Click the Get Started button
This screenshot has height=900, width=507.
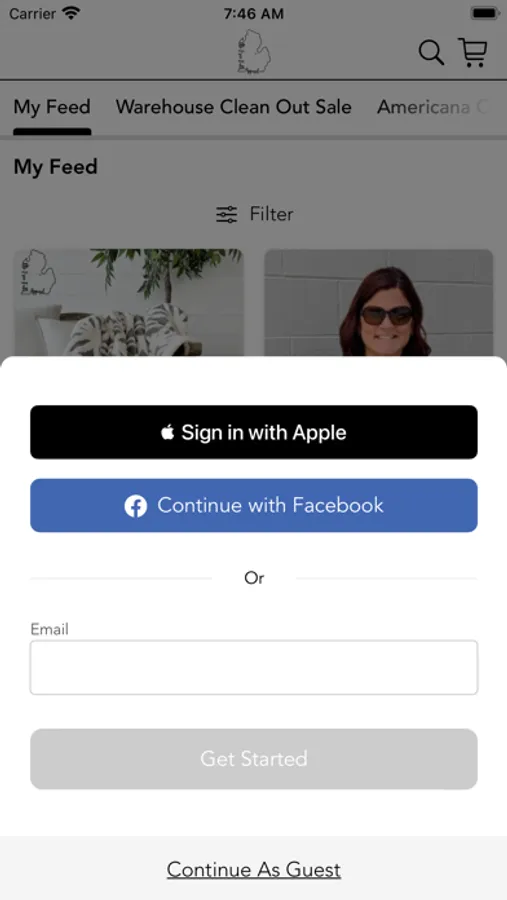pyautogui.click(x=254, y=759)
